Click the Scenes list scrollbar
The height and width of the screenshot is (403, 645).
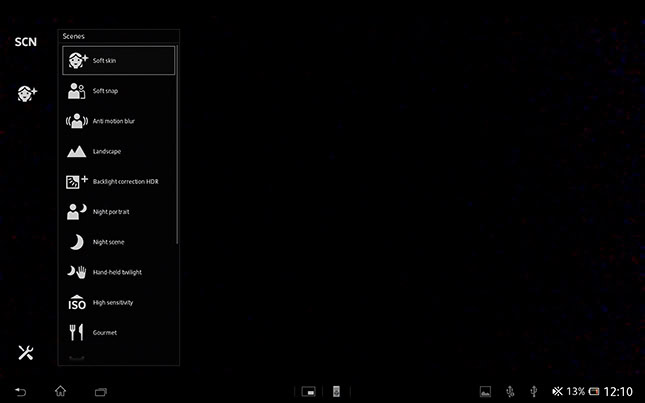click(x=178, y=140)
